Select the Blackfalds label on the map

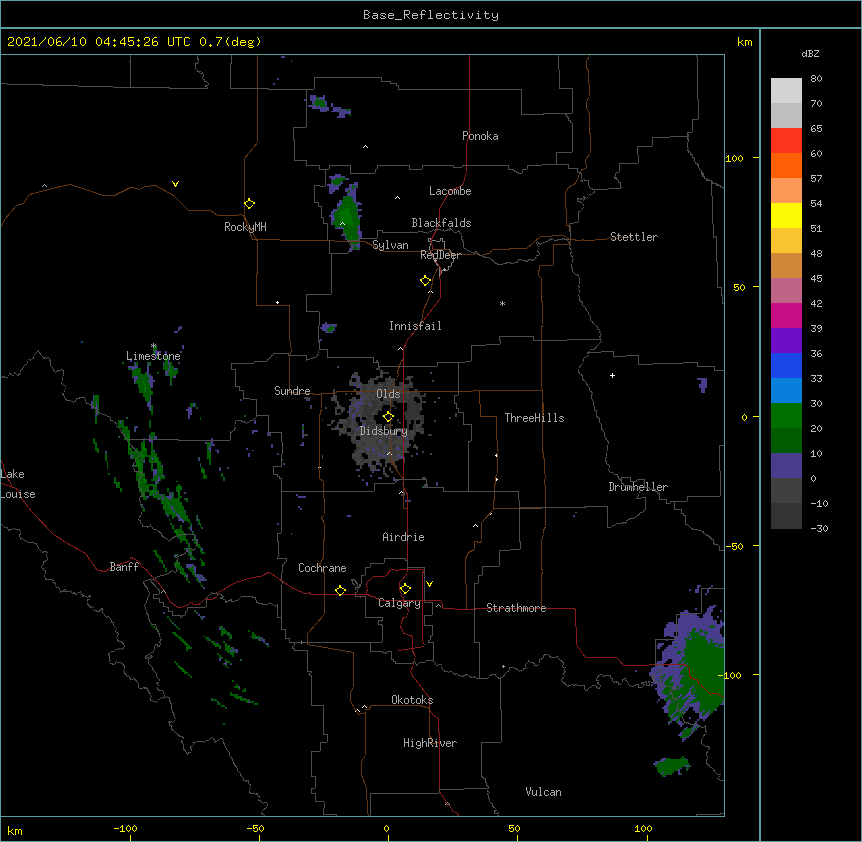(441, 223)
